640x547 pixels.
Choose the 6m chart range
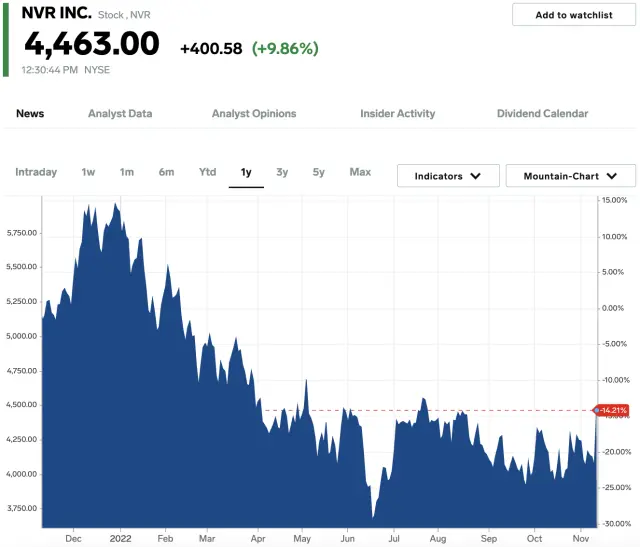[166, 172]
